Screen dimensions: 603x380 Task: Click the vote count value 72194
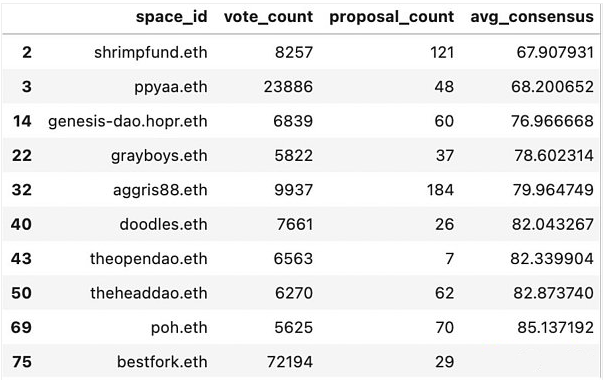[290, 362]
